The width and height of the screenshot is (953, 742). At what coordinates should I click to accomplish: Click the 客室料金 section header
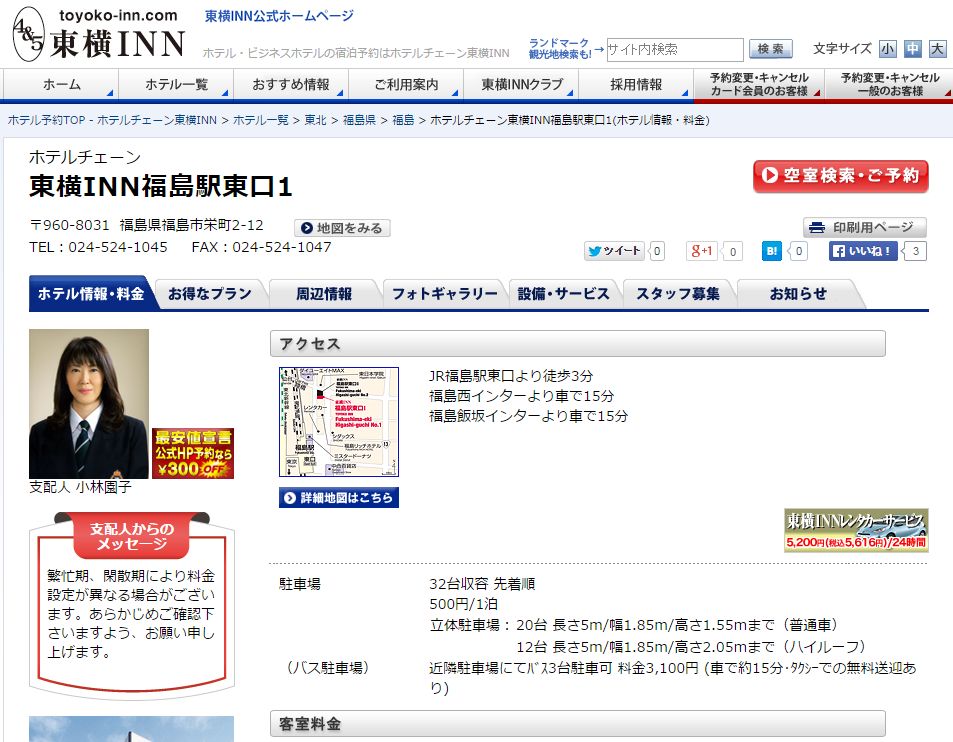tap(577, 724)
